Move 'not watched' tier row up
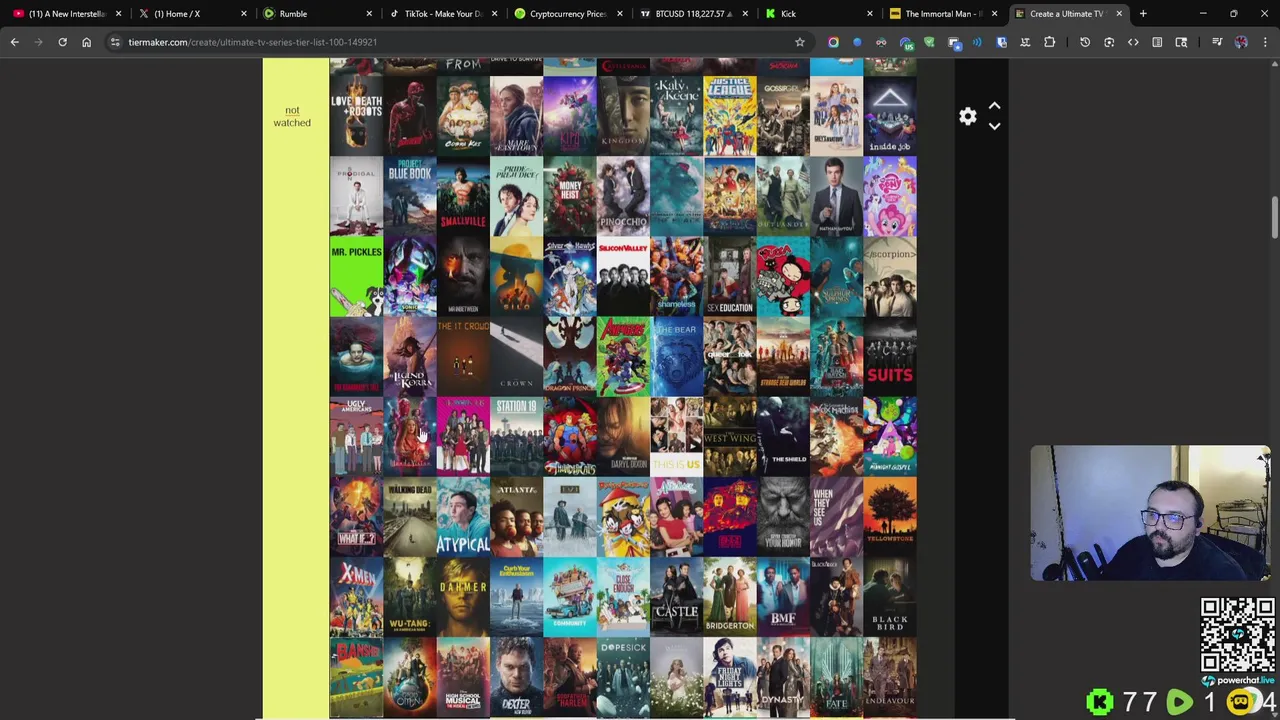This screenshot has height=720, width=1280. 994,106
